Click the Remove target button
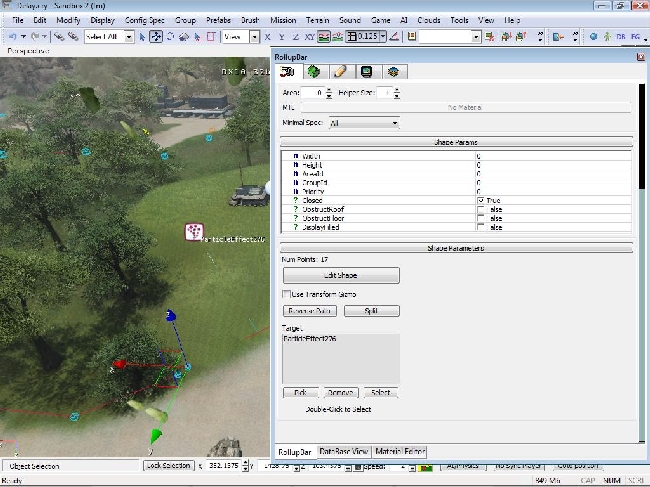Image resolution: width=650 pixels, height=487 pixels. click(340, 393)
